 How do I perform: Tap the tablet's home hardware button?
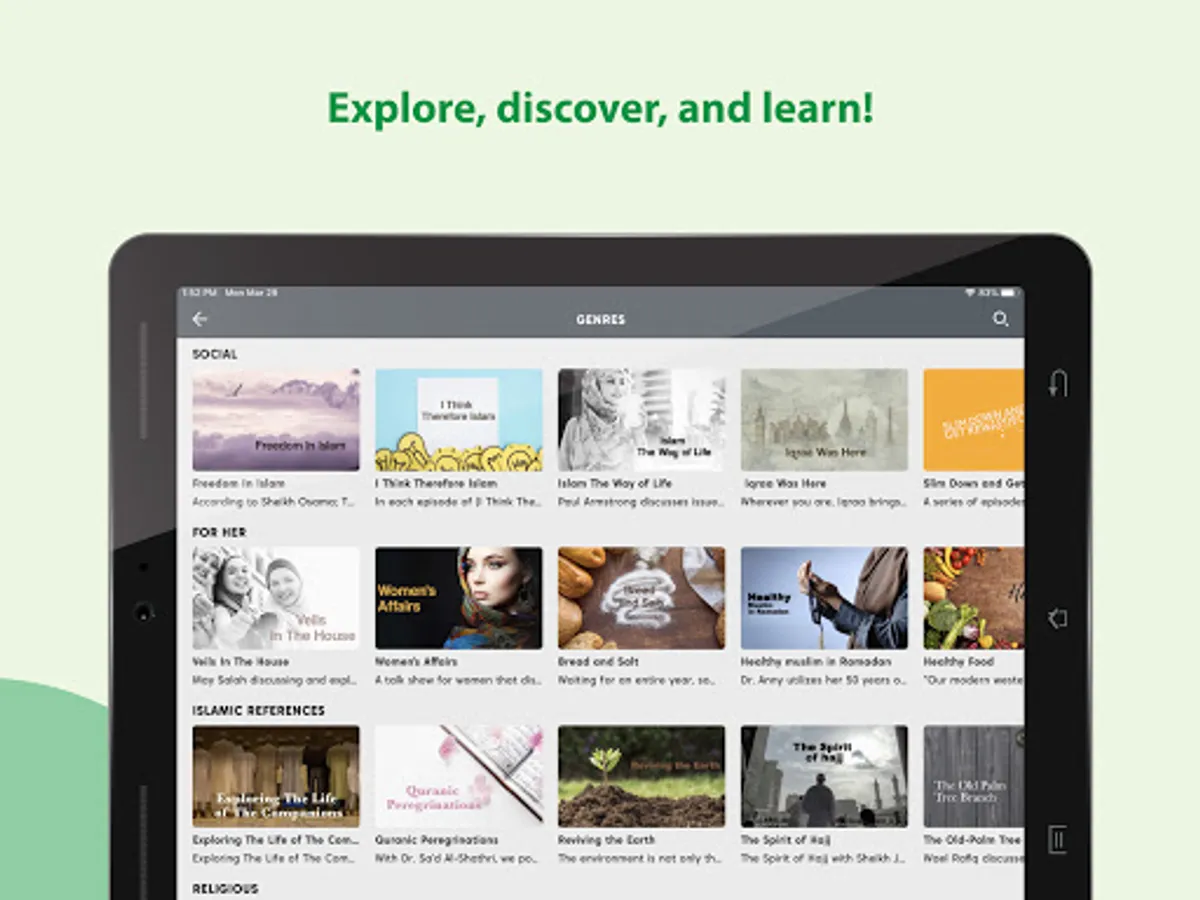1058,619
